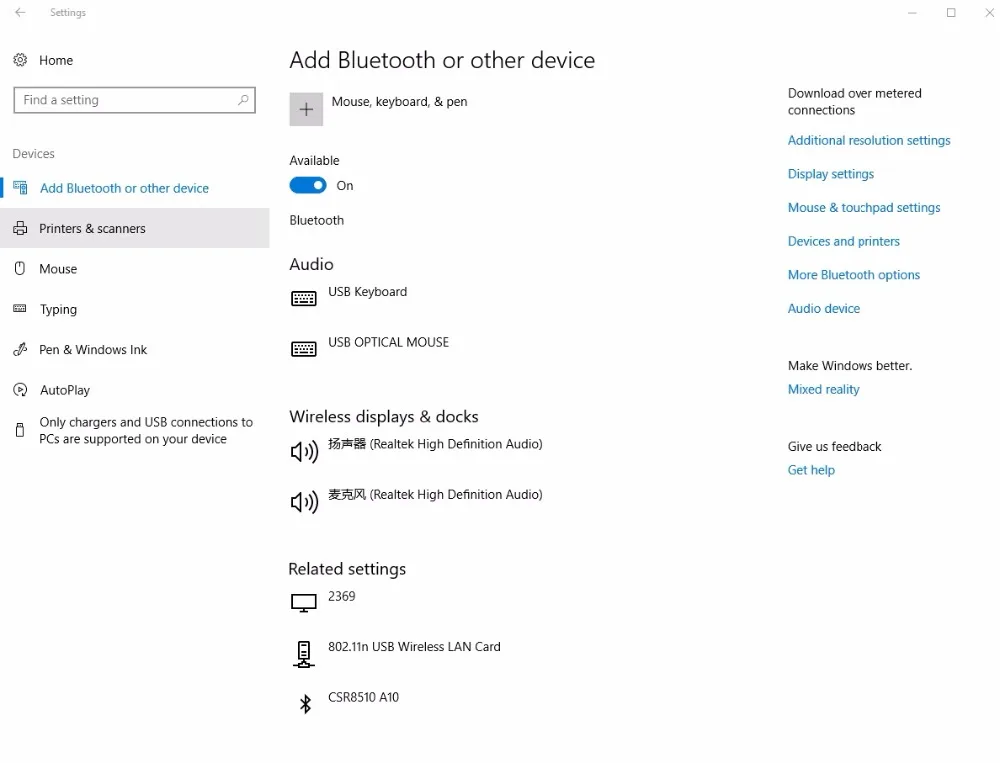Viewport: 1000px width, 763px height.
Task: Click the Home gear icon
Action: (20, 60)
